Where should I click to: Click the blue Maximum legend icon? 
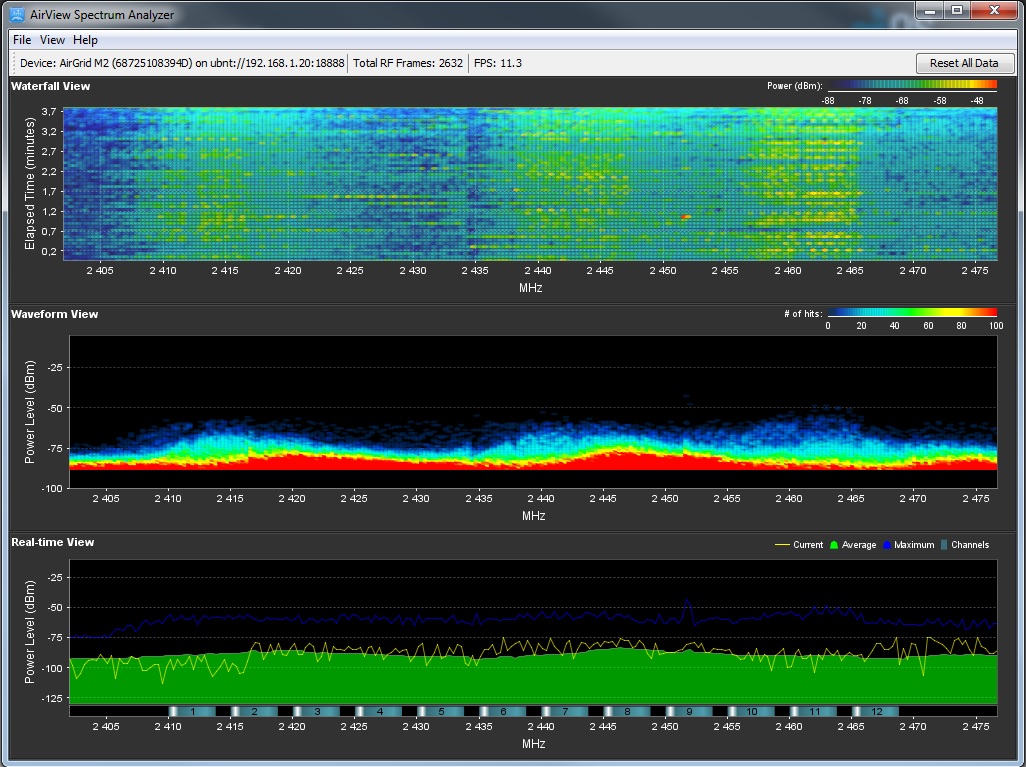point(887,545)
